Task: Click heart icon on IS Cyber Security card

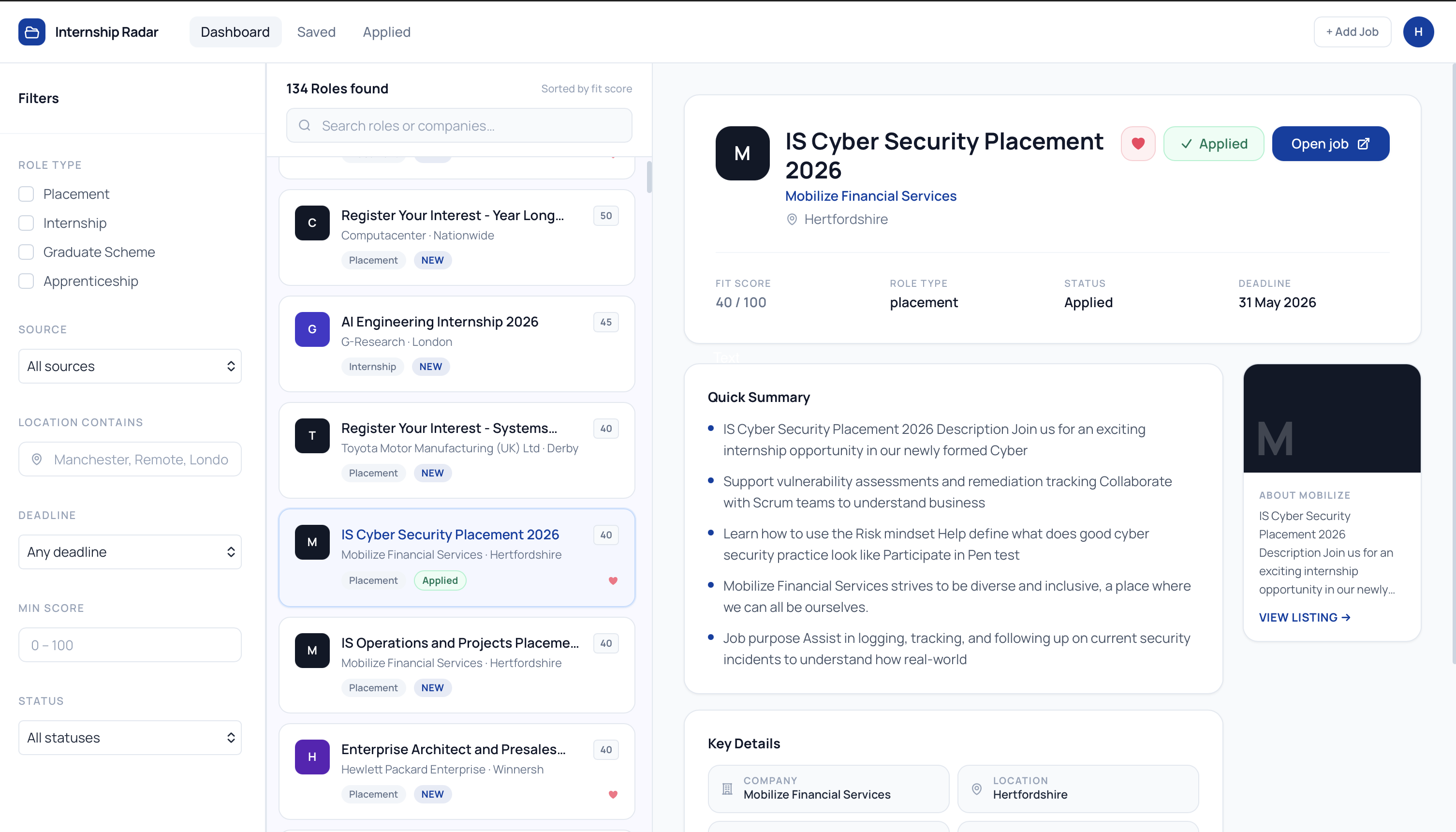Action: click(x=613, y=580)
